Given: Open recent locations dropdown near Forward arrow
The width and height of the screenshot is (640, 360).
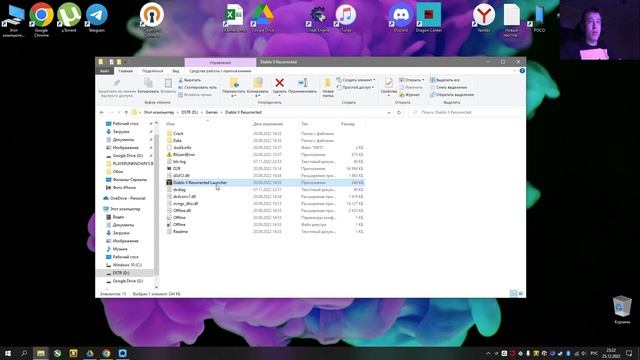Looking at the screenshot, I should click(x=119, y=112).
